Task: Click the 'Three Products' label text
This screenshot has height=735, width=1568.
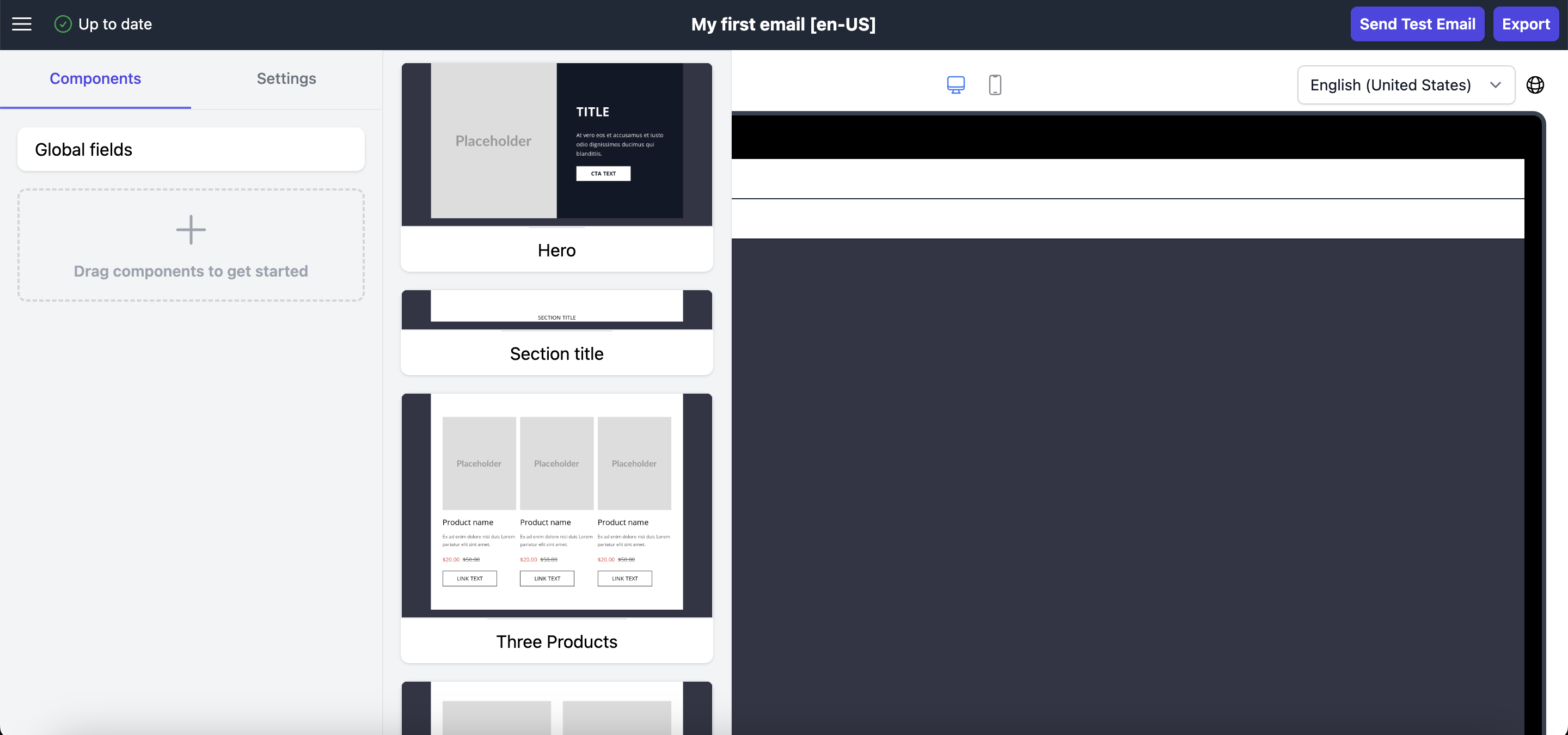Action: coord(556,642)
